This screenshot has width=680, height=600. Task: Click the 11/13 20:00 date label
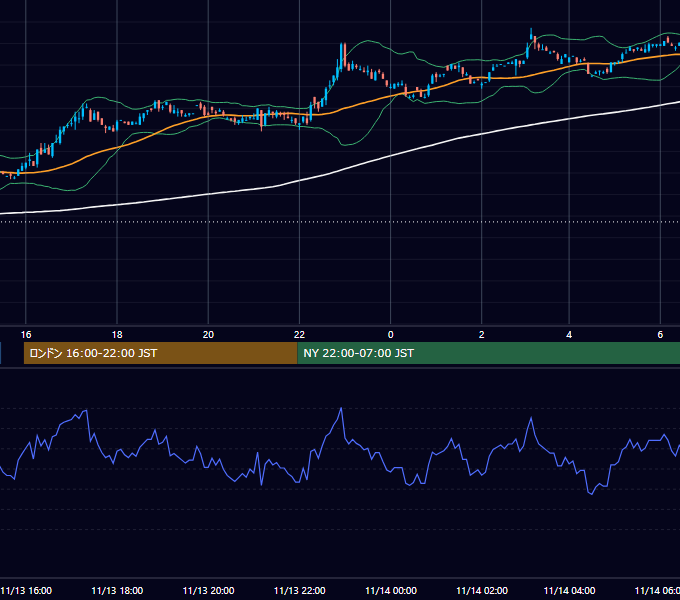pos(208,590)
